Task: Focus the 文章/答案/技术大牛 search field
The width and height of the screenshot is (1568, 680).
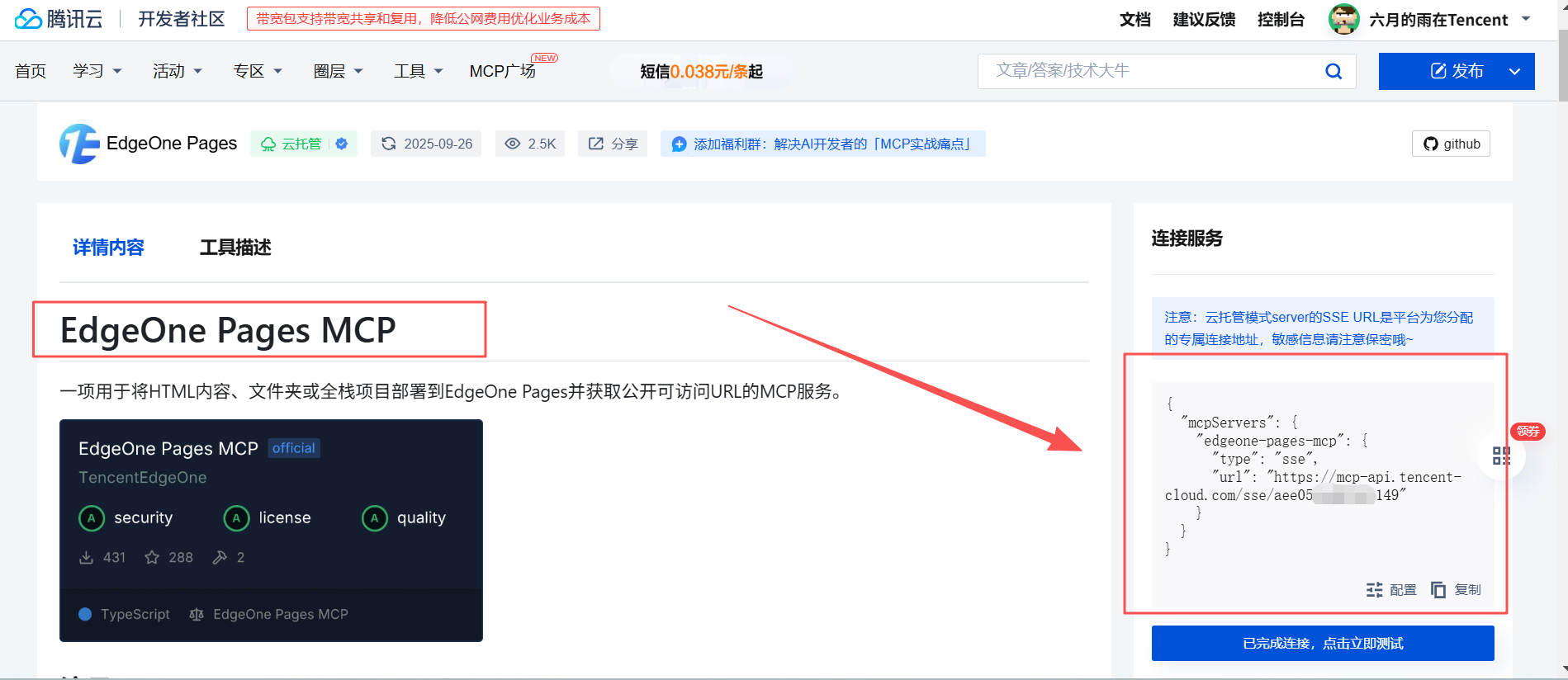Action: point(1152,71)
